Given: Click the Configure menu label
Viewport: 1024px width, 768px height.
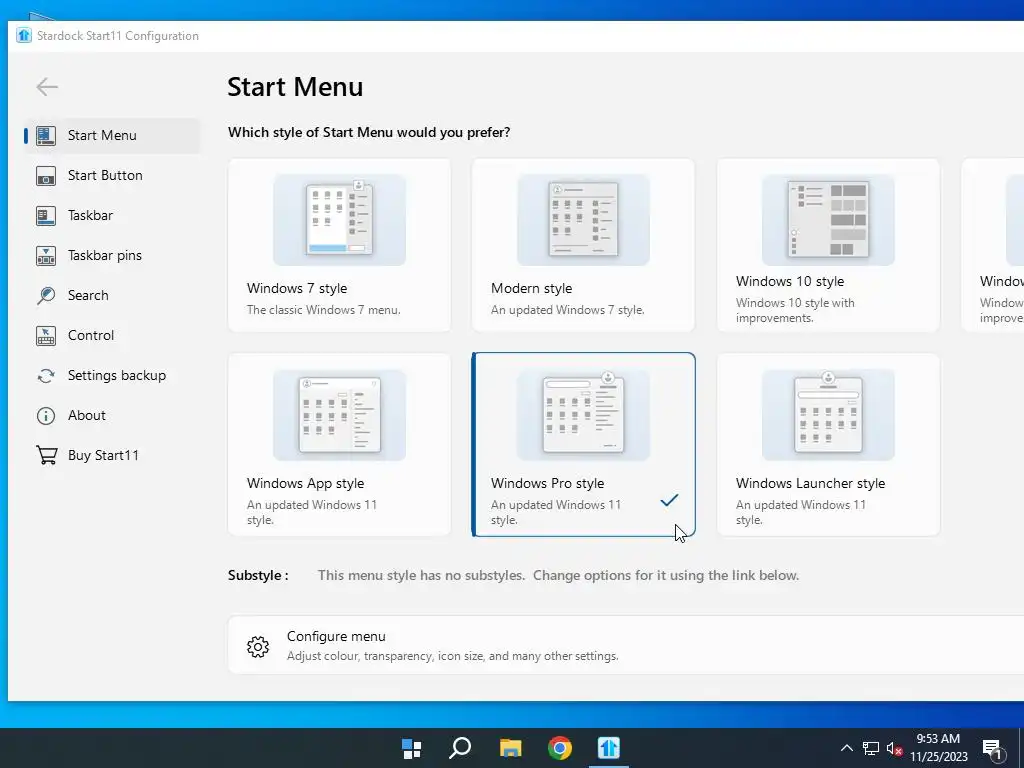Looking at the screenshot, I should 336,636.
